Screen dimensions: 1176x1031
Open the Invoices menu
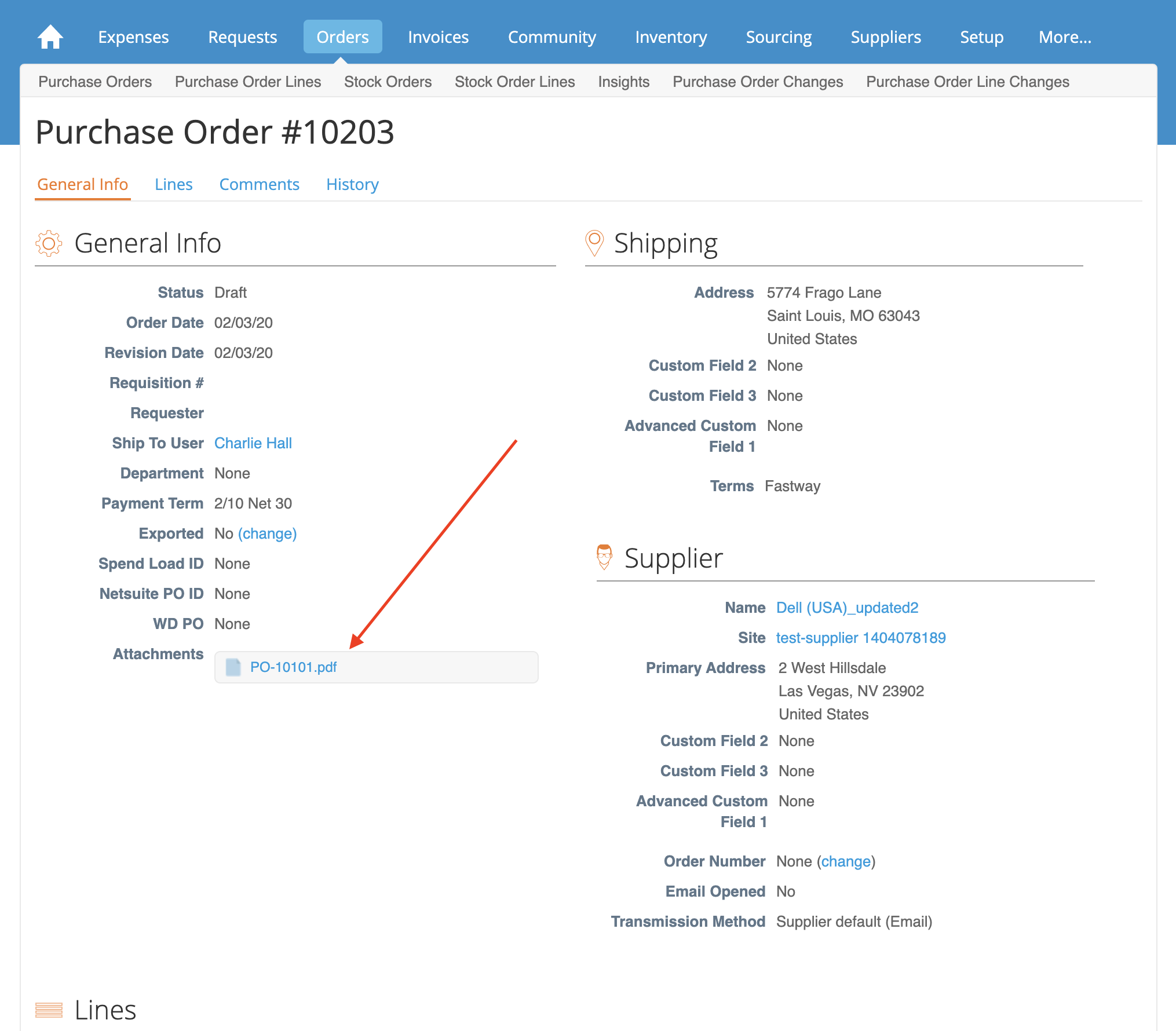[438, 37]
